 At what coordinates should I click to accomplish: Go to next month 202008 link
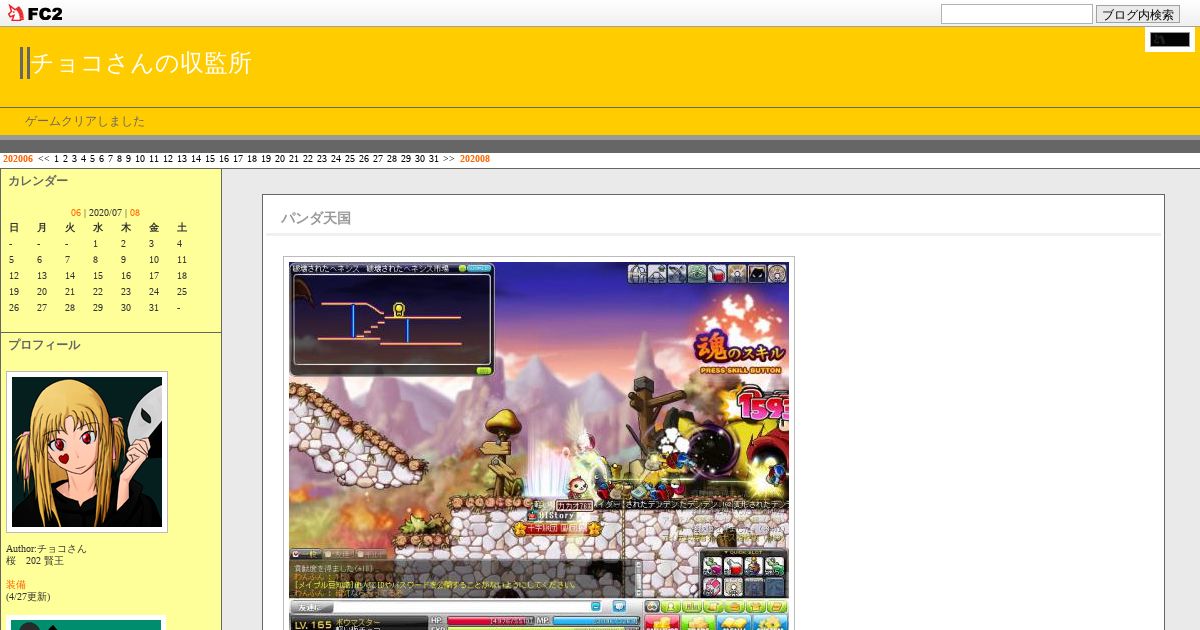pos(475,159)
